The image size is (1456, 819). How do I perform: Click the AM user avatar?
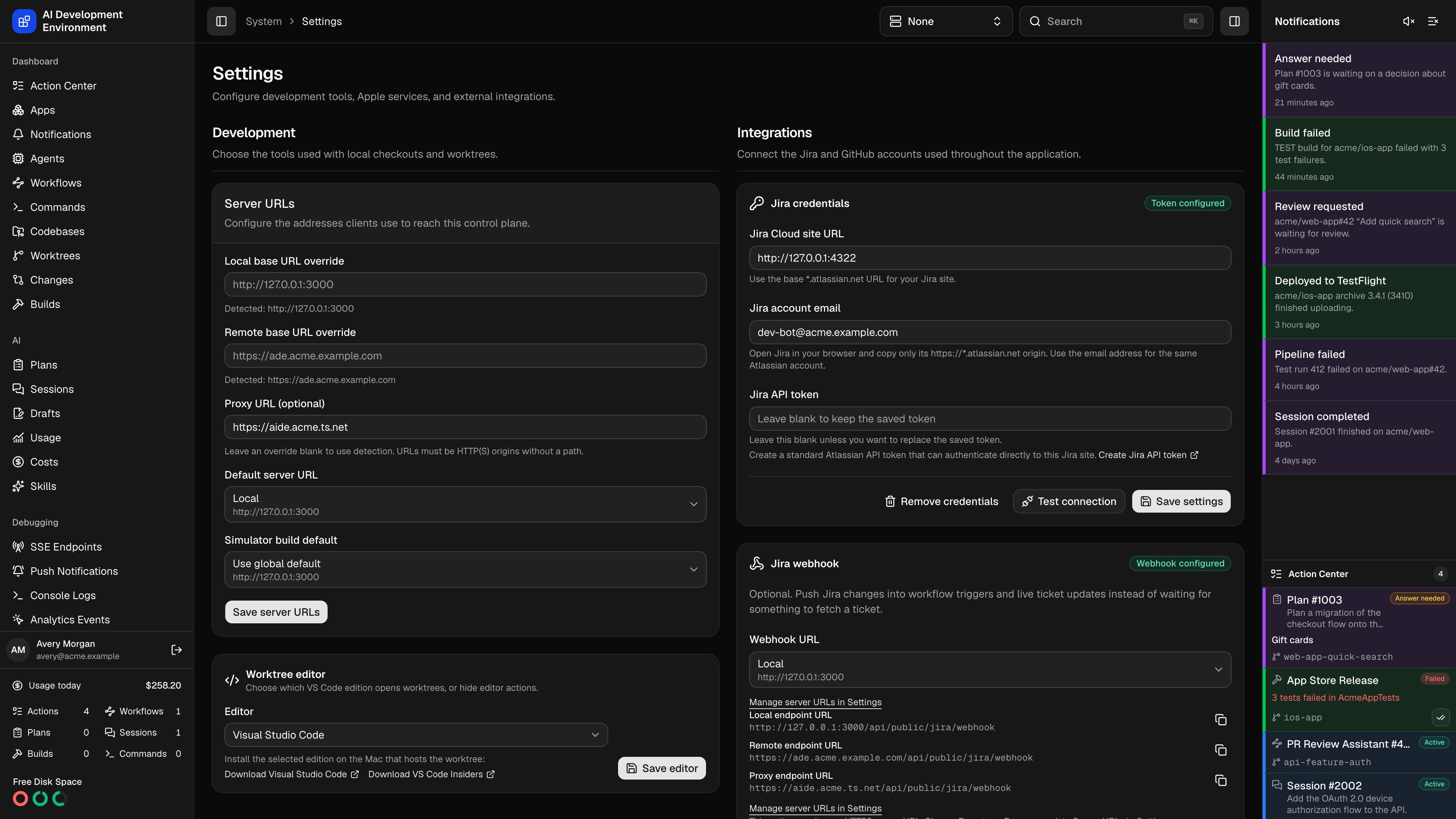click(18, 650)
